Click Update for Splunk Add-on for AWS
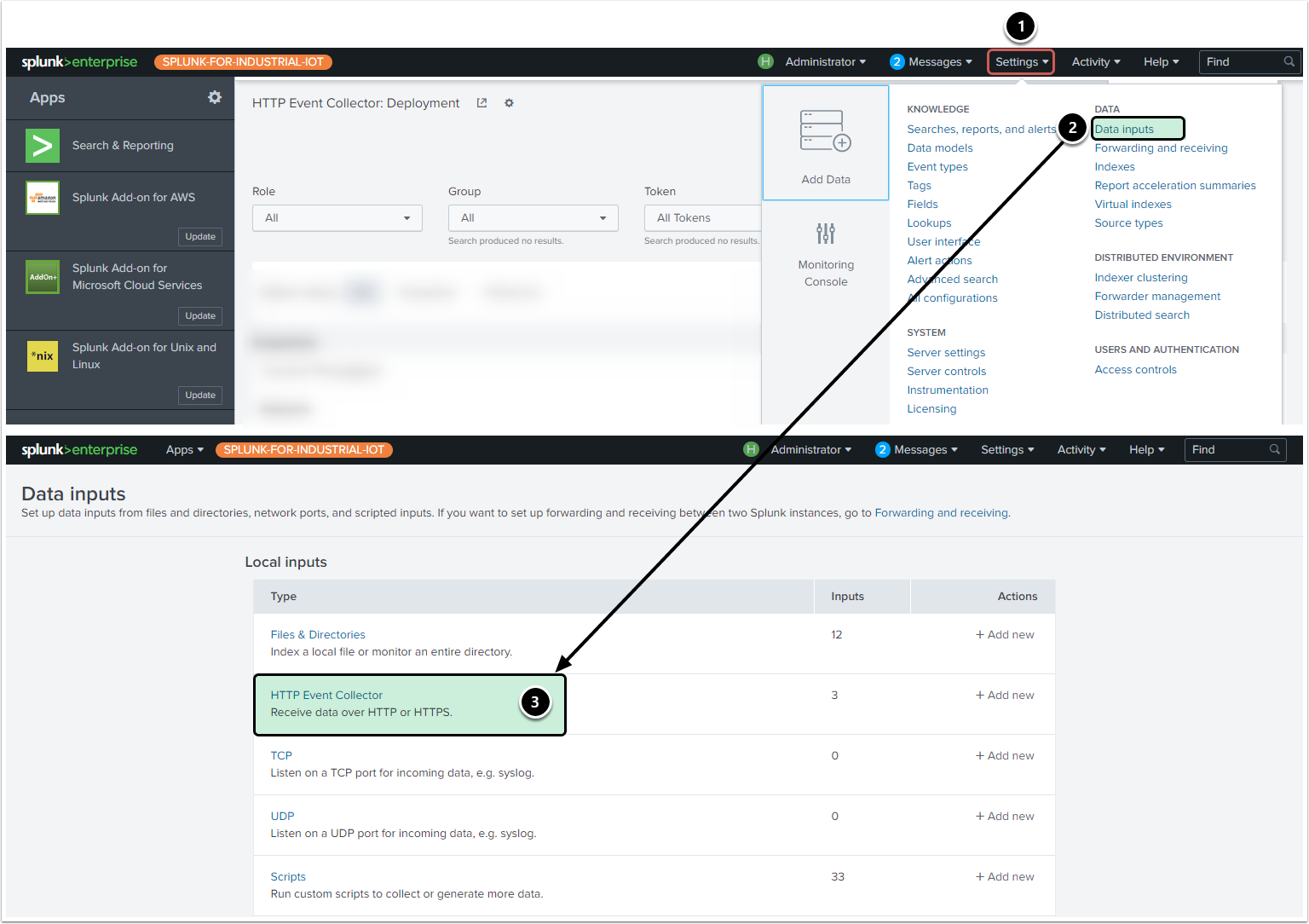This screenshot has width=1309, height=924. 200,237
